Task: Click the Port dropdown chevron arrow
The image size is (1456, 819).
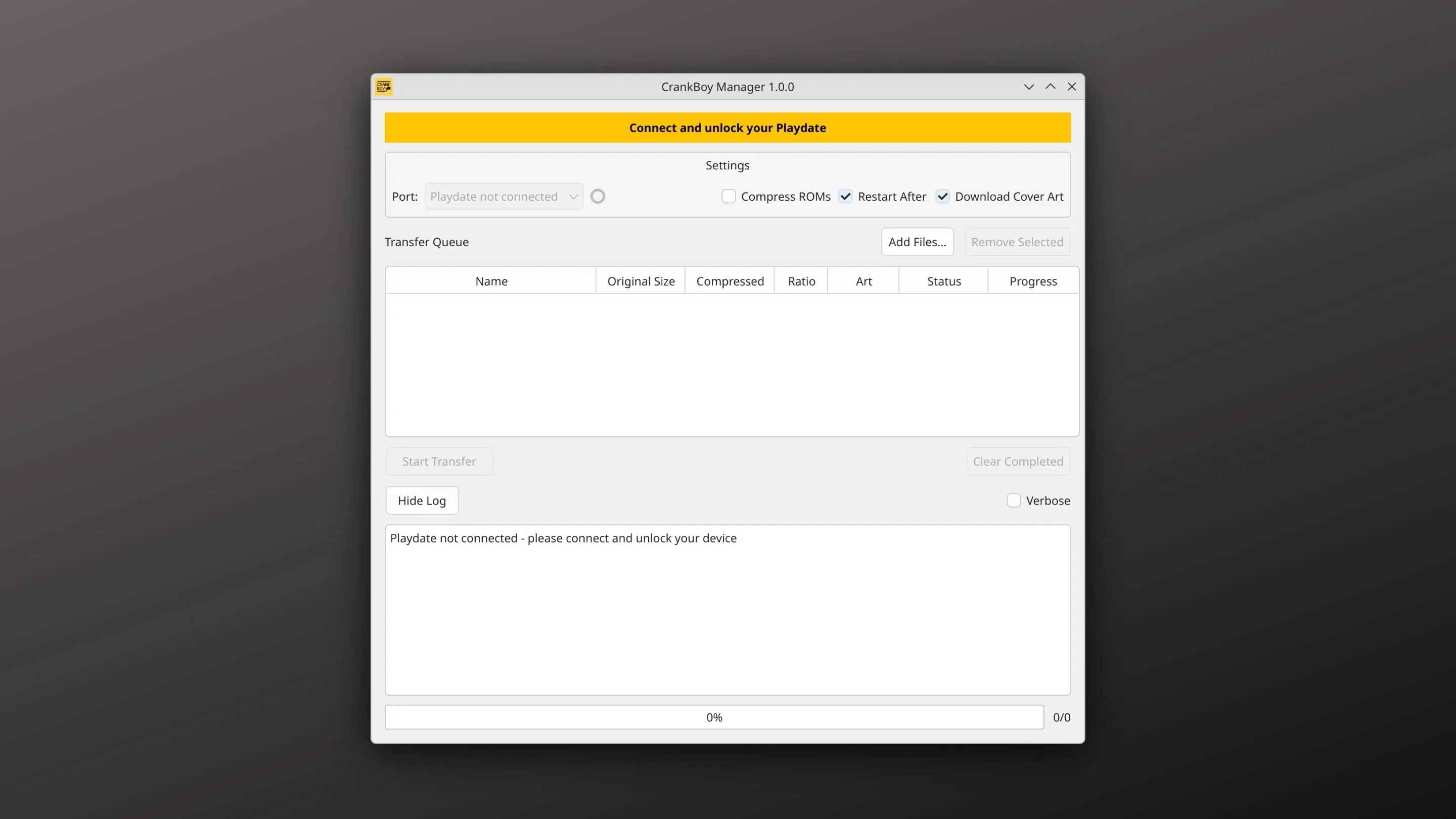Action: click(573, 197)
